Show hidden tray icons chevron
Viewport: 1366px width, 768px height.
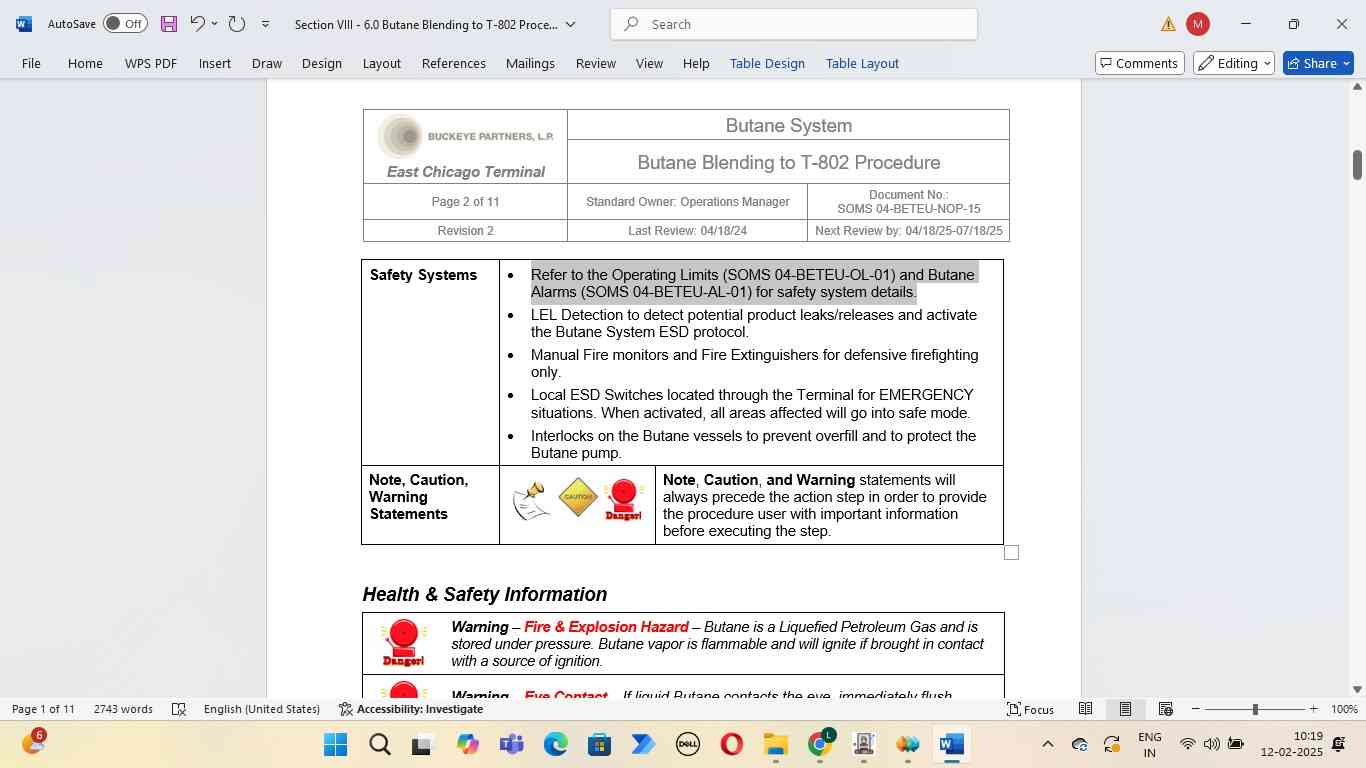[x=1047, y=744]
